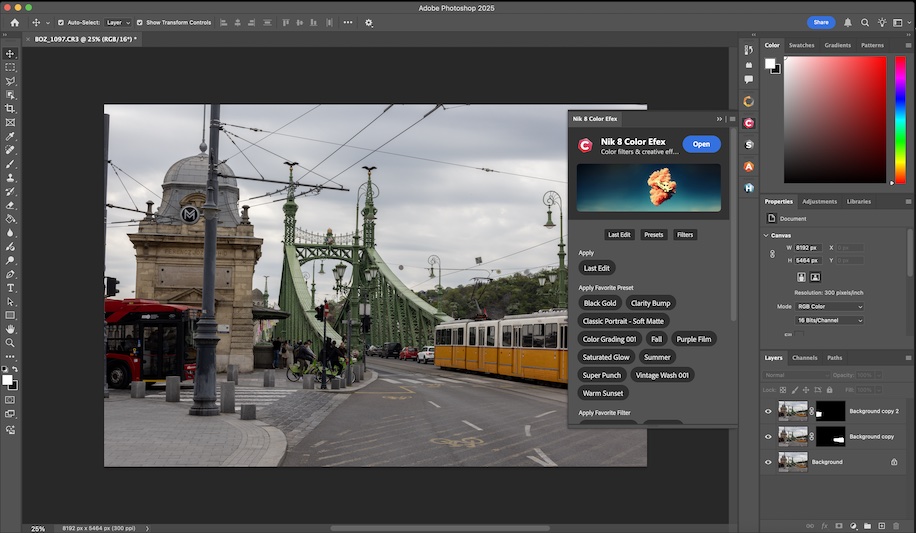Switch to the Channels tab
Screen dimensions: 916x533
(x=804, y=357)
